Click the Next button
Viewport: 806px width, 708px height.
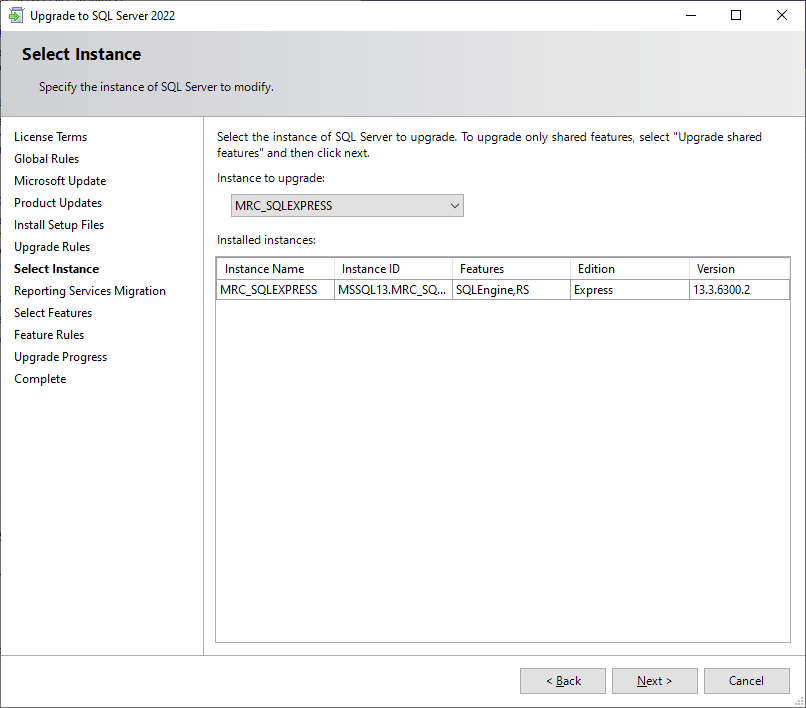(654, 681)
